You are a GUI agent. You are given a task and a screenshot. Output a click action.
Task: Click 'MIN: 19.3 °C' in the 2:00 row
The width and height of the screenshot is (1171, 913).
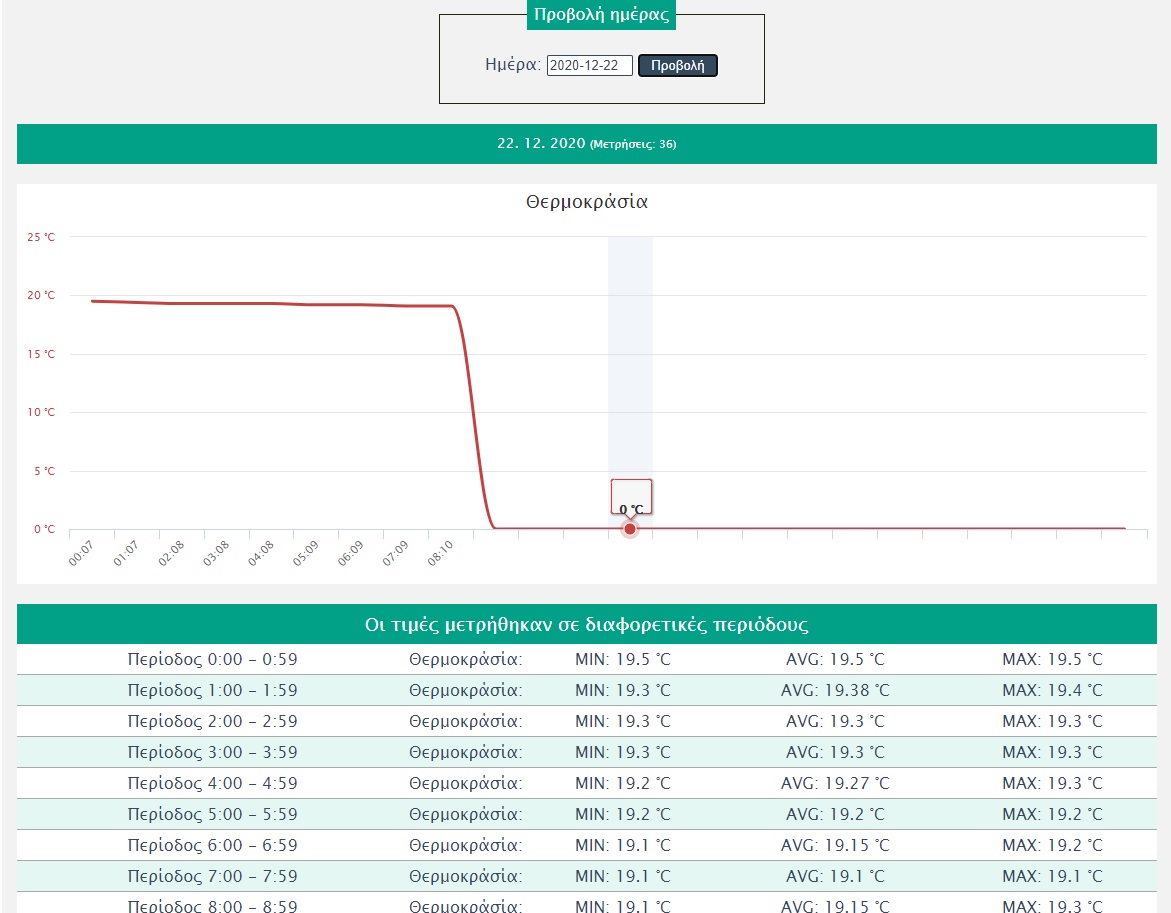[x=623, y=721]
